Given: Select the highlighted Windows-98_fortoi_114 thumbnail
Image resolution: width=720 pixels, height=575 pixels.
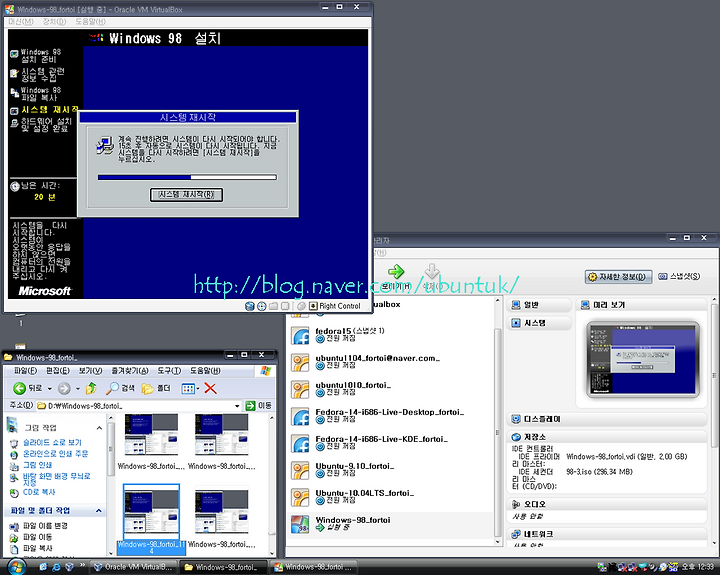Looking at the screenshot, I should tap(151, 519).
